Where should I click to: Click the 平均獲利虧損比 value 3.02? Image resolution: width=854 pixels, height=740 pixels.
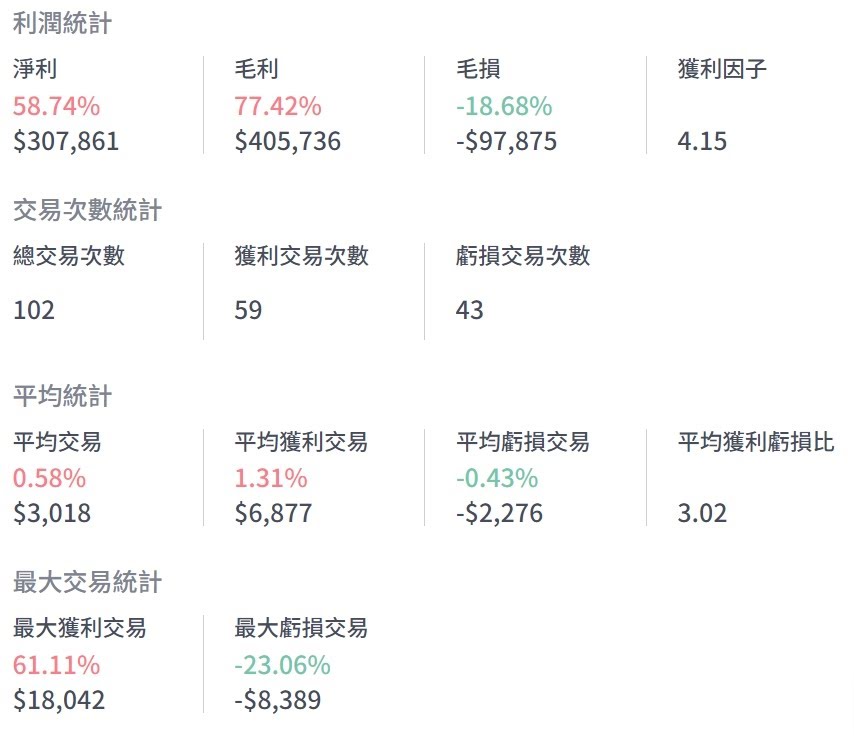702,514
